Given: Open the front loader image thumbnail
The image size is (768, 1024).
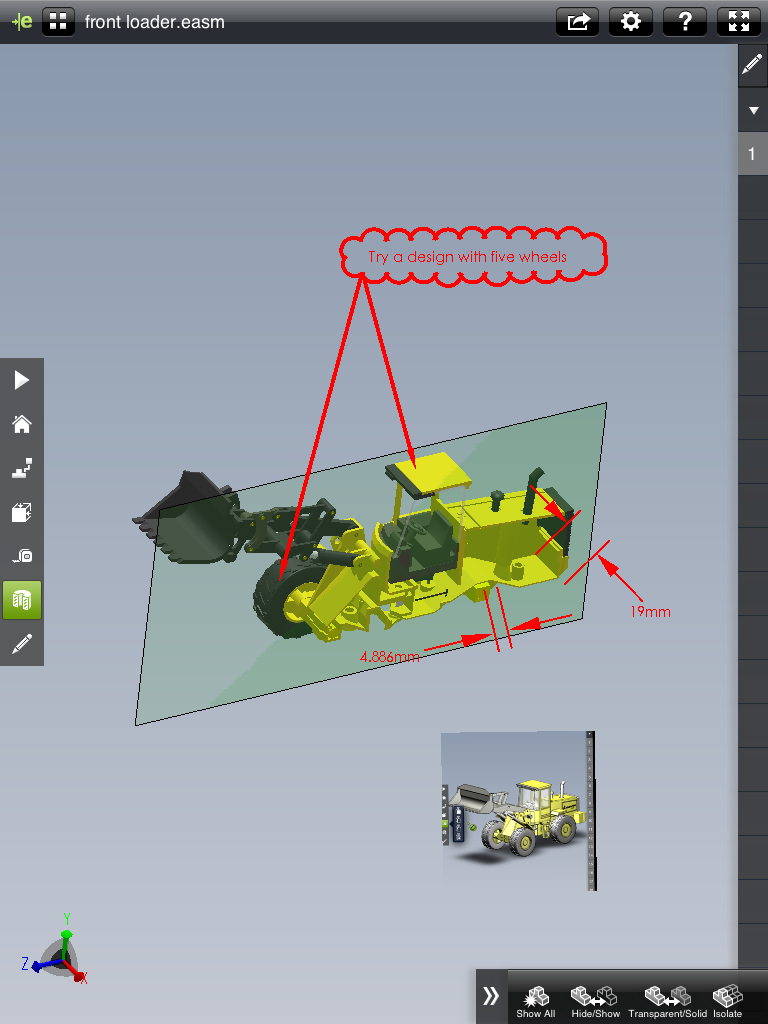Looking at the screenshot, I should [x=519, y=810].
